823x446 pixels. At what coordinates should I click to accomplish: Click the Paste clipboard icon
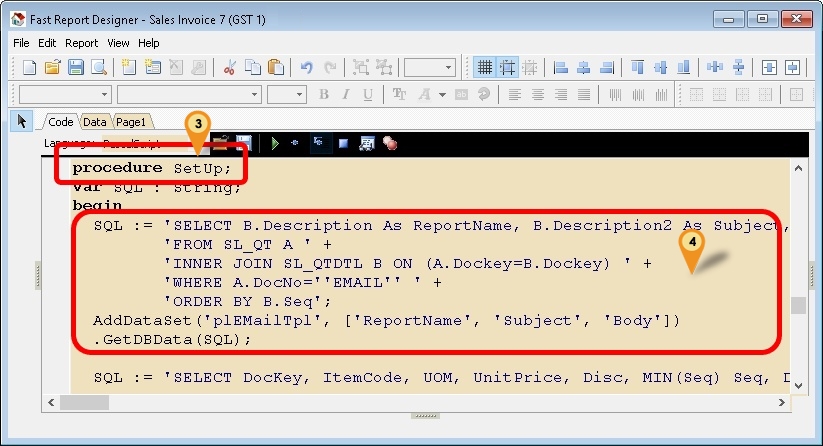point(276,68)
